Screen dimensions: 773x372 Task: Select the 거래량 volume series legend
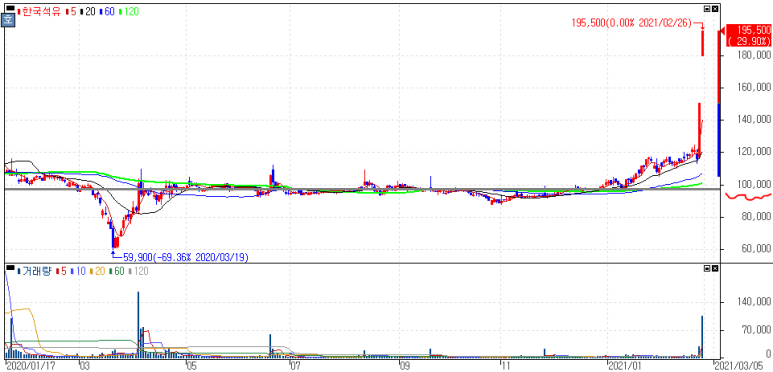tap(34, 271)
